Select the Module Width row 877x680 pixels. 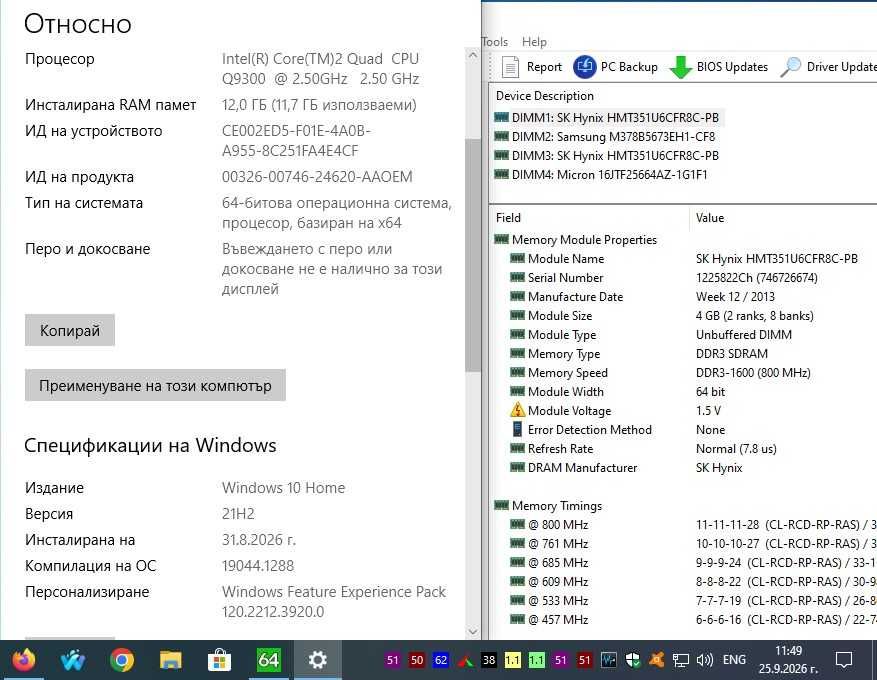(618, 391)
